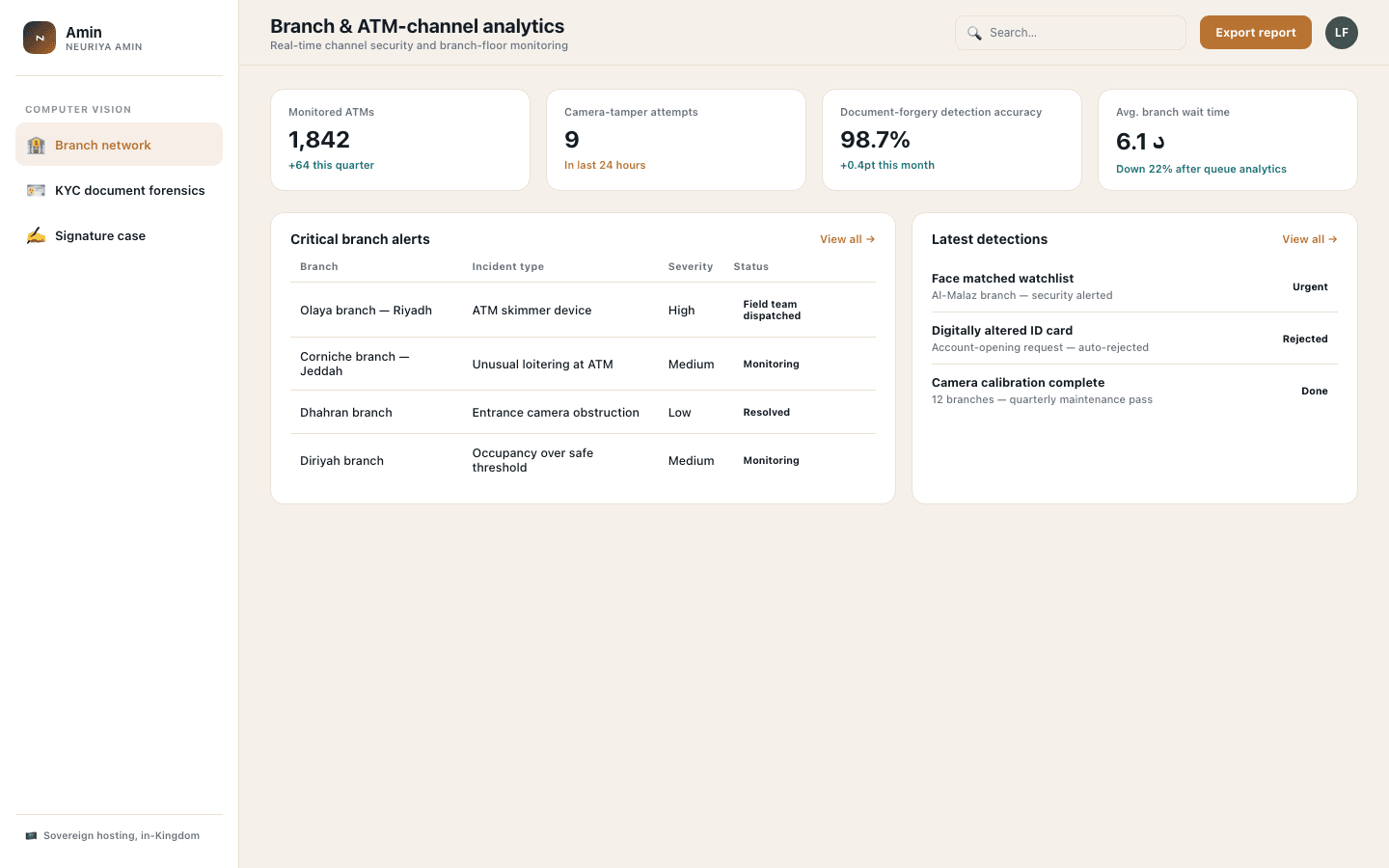Click the Branch column header

click(x=319, y=266)
